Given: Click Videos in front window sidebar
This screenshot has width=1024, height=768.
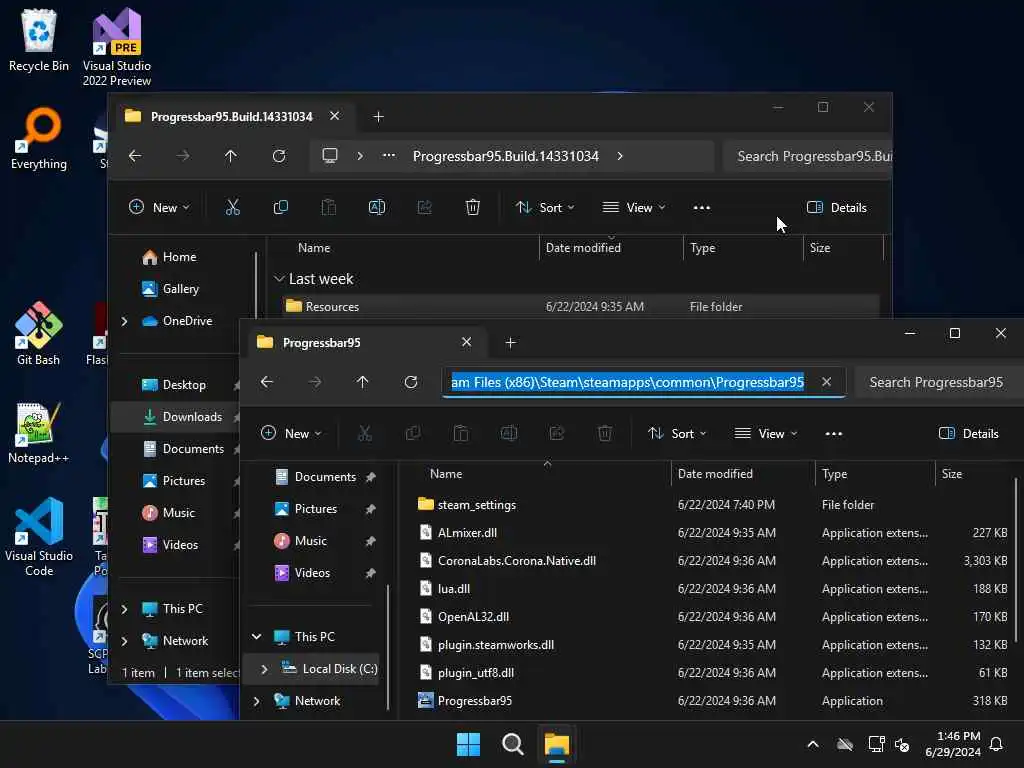Looking at the screenshot, I should pos(312,573).
